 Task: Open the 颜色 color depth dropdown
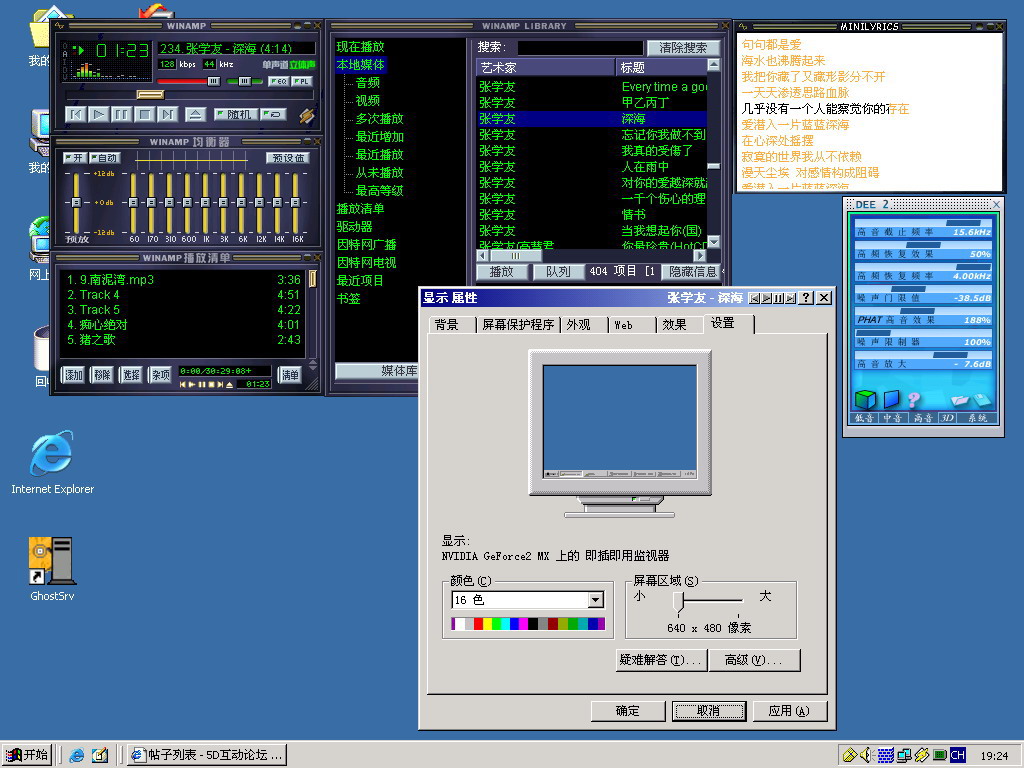[596, 600]
